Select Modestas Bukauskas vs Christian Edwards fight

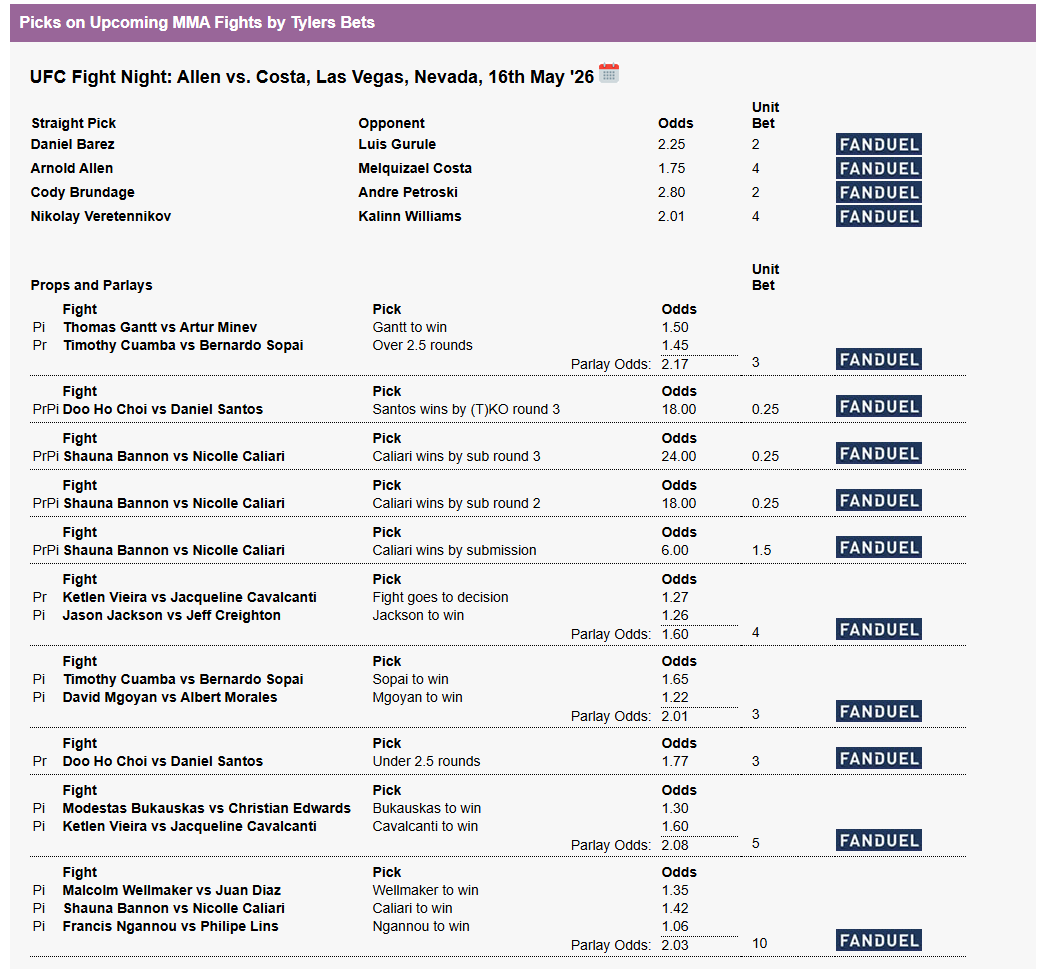click(x=206, y=808)
